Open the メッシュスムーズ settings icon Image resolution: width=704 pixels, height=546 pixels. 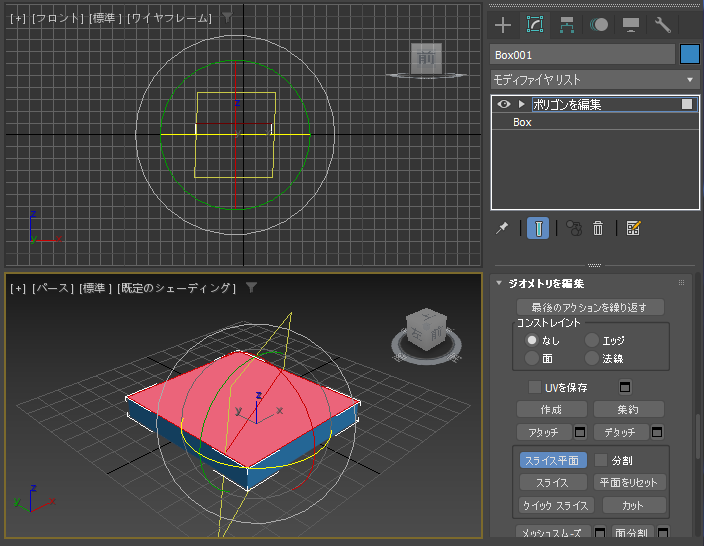coord(600,533)
